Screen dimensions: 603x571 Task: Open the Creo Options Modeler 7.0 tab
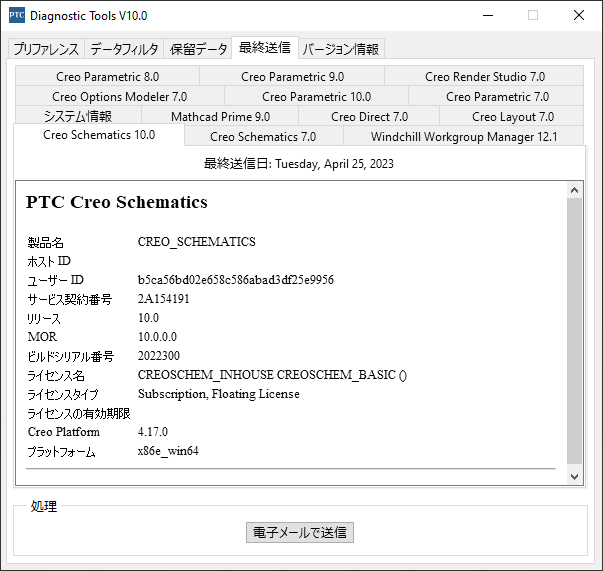click(120, 97)
